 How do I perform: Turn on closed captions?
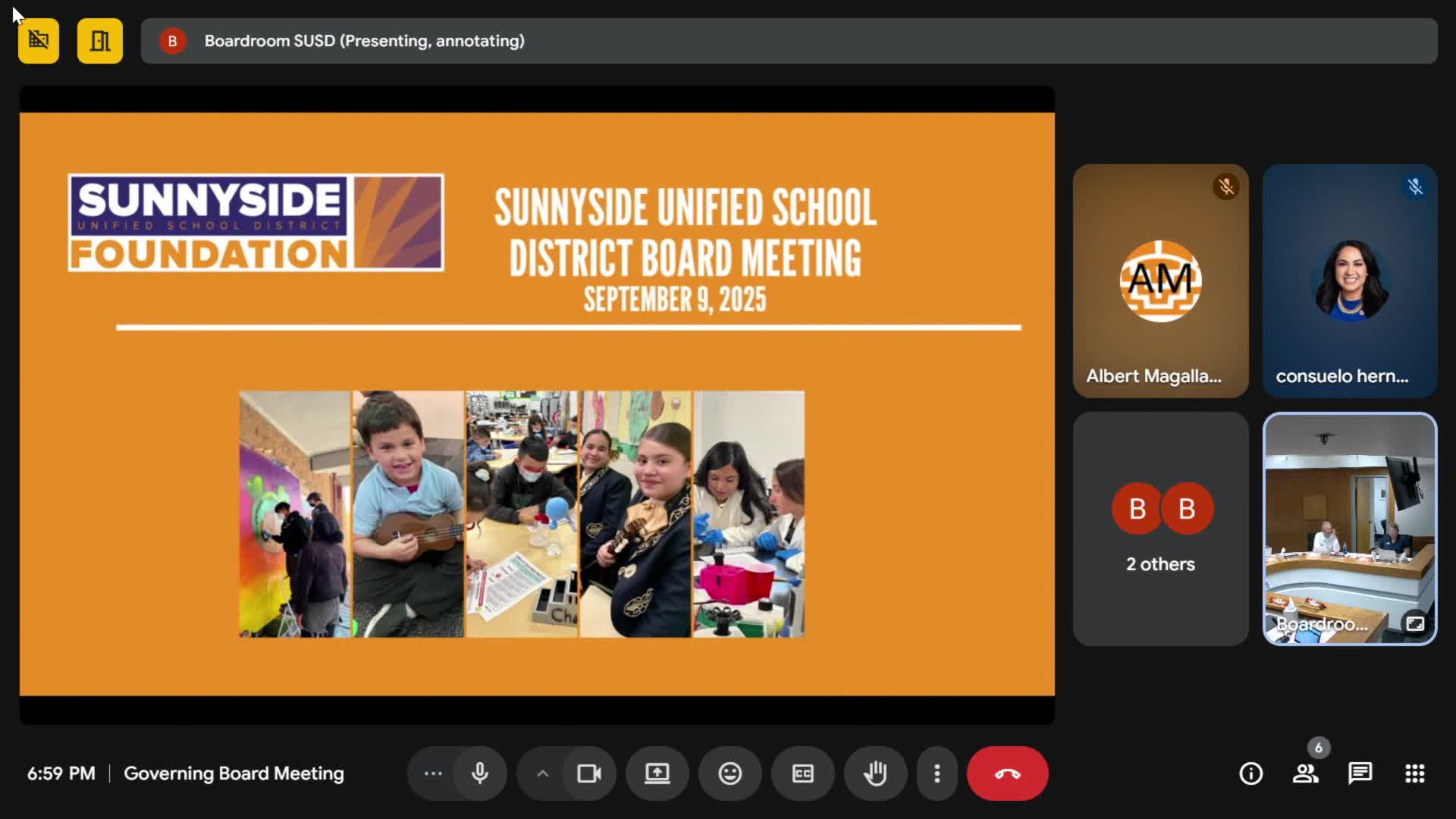point(802,773)
